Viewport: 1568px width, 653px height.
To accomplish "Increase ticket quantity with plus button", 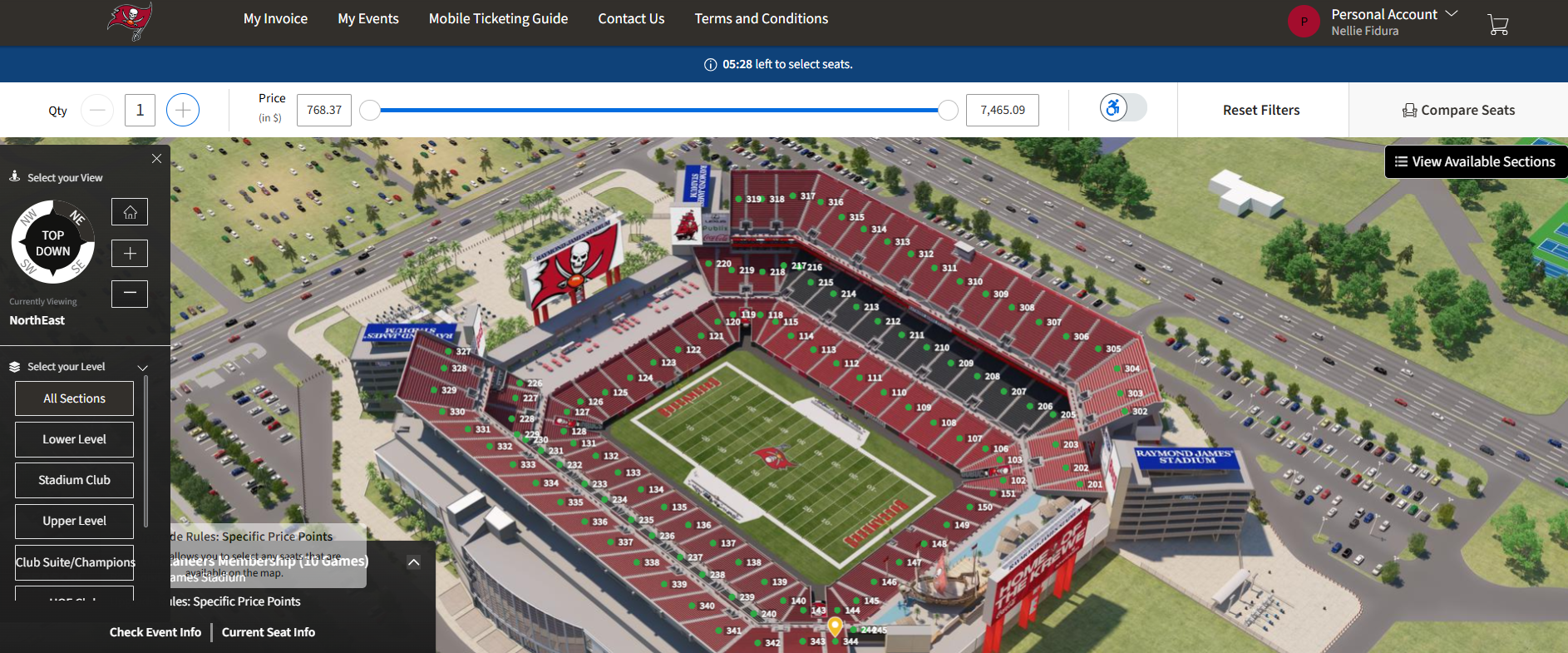I will pyautogui.click(x=183, y=110).
